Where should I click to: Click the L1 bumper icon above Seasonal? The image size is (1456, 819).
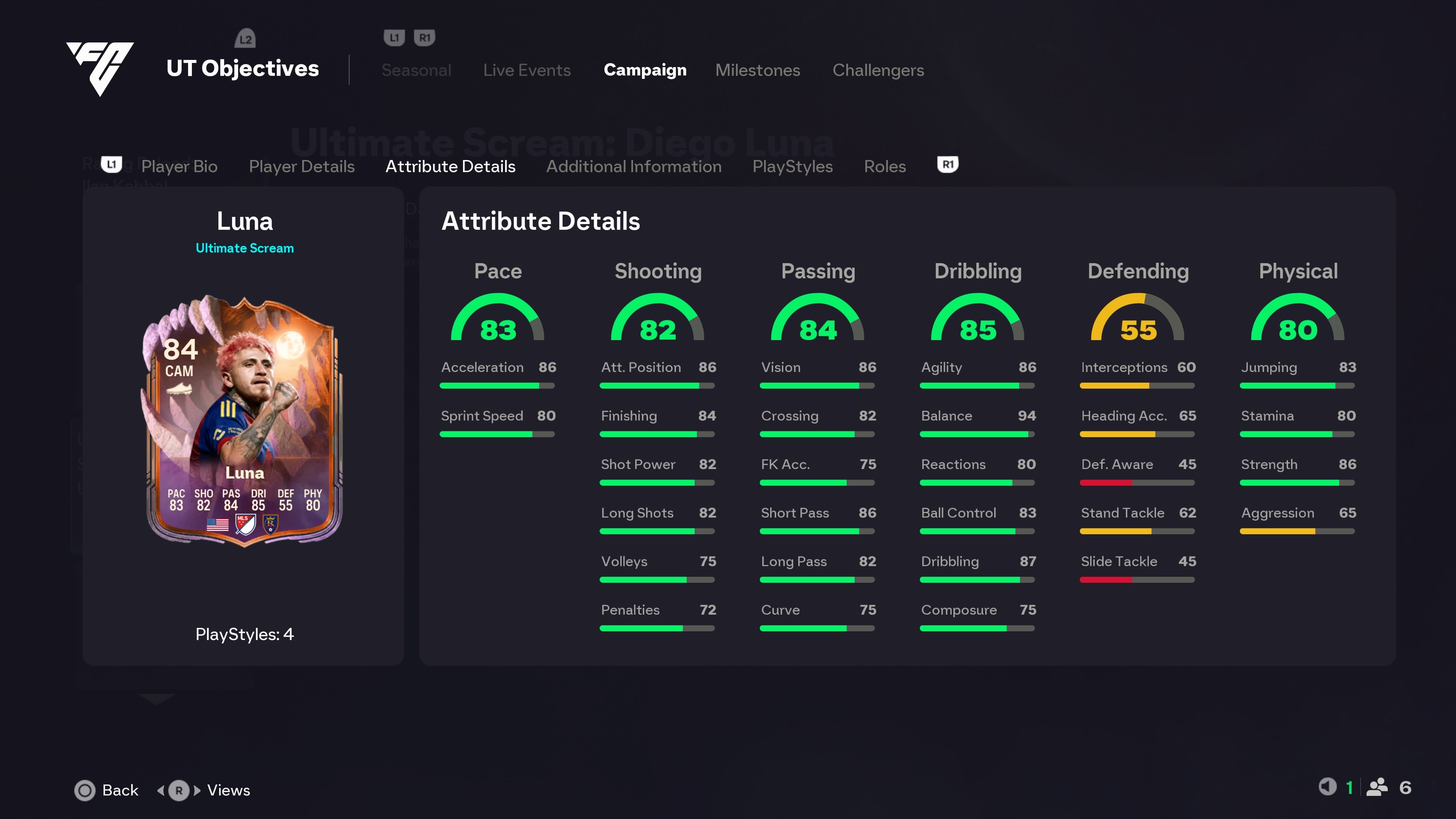pos(394,38)
